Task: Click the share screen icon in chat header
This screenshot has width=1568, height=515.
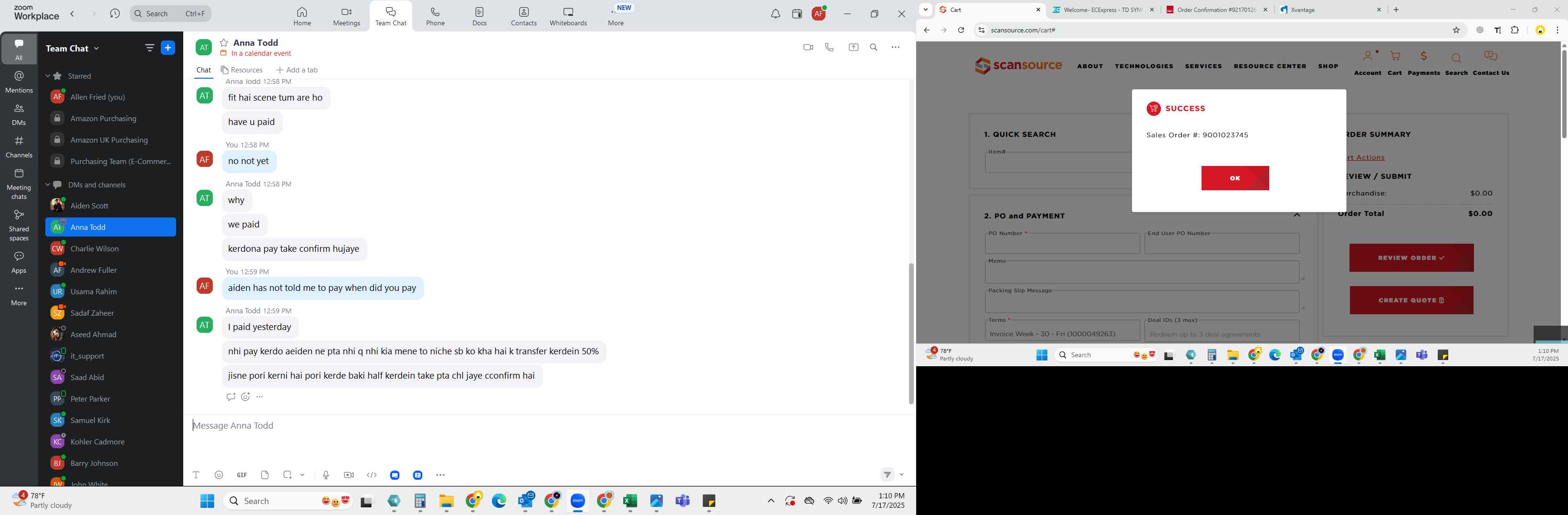Action: pyautogui.click(x=853, y=47)
